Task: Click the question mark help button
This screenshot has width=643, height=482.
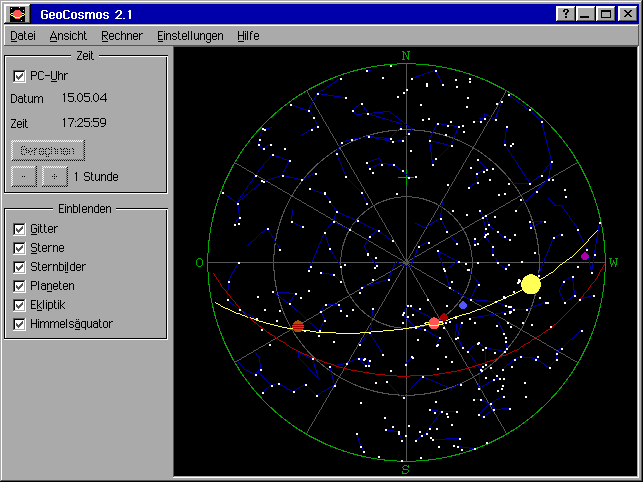Action: tap(567, 14)
